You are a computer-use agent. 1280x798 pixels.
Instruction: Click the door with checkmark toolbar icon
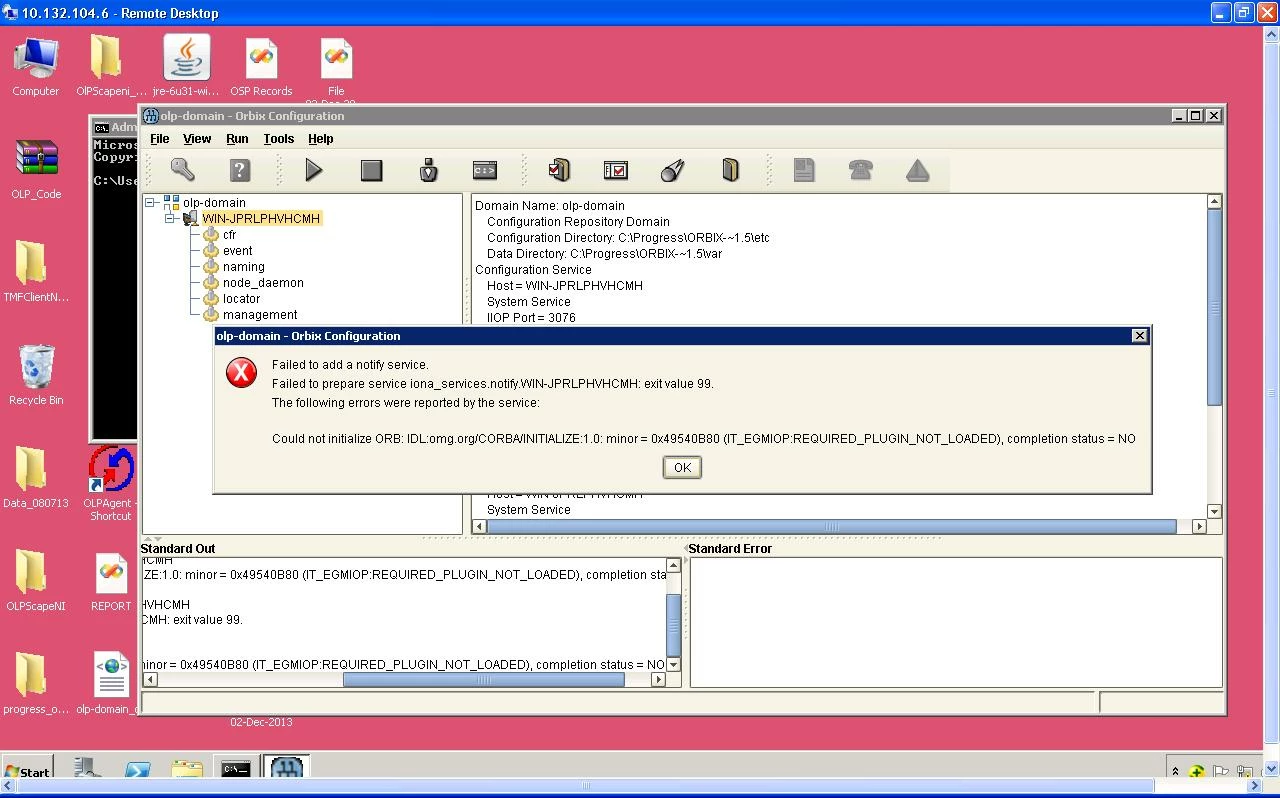(559, 170)
